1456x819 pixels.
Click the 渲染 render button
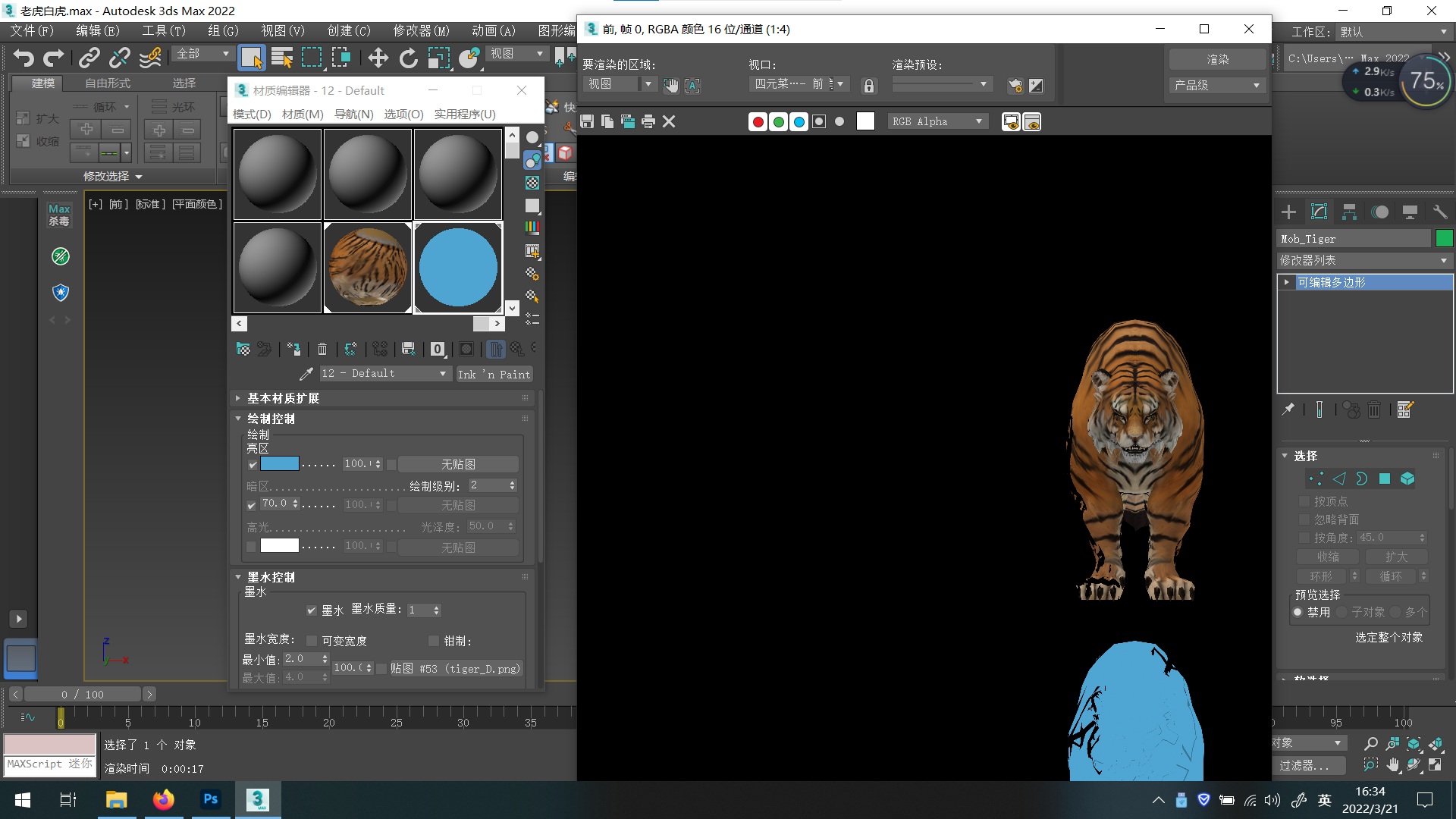(1218, 59)
